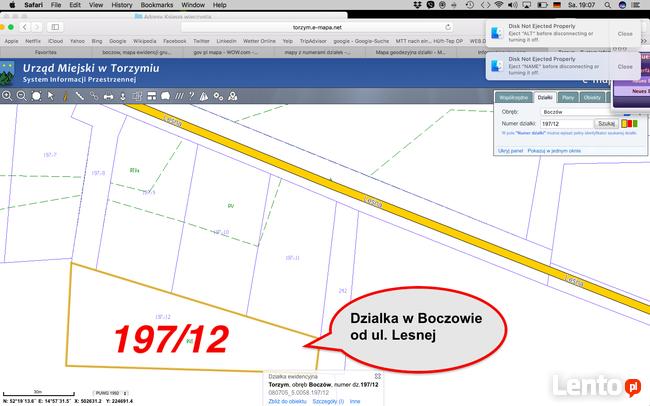Click the zoom out magnifier tool
This screenshot has width=650, height=406.
21,96
